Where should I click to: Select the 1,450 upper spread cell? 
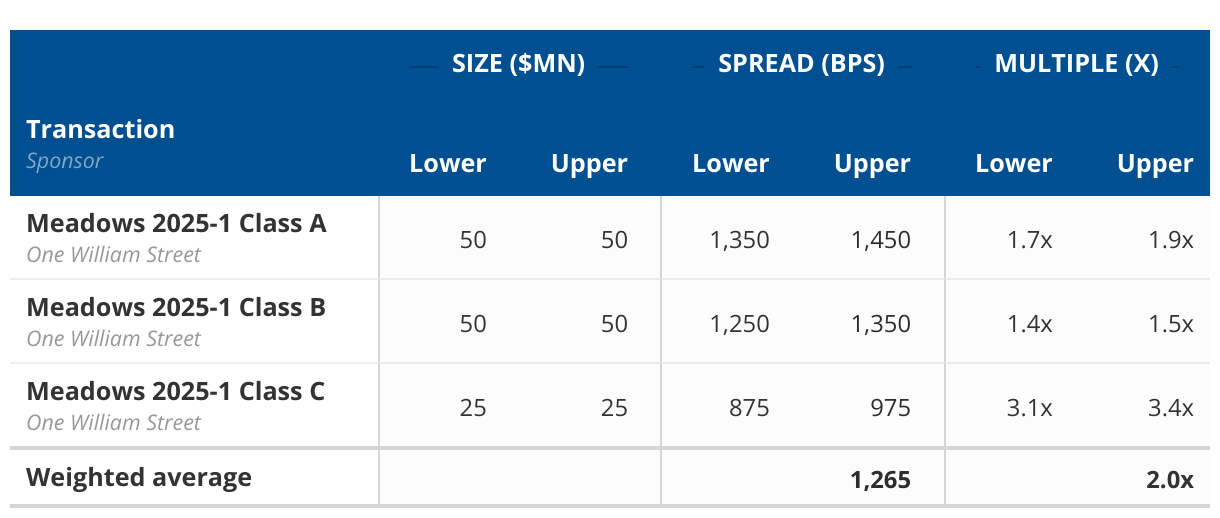(881, 240)
